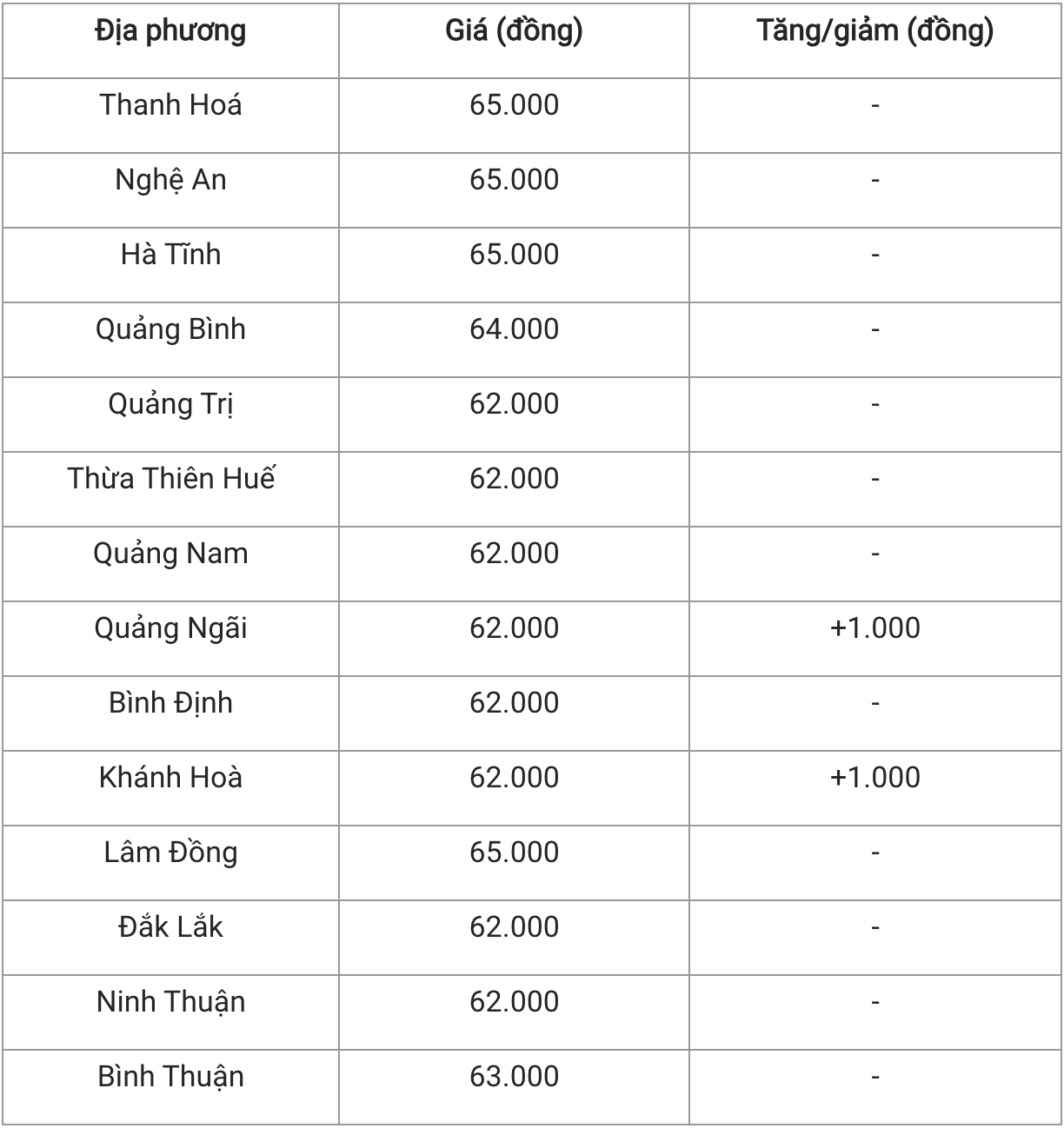Screen dimensions: 1064x1128
Task: Click the 'Tăng/giảm (đồng)' column header
Action: [874, 31]
